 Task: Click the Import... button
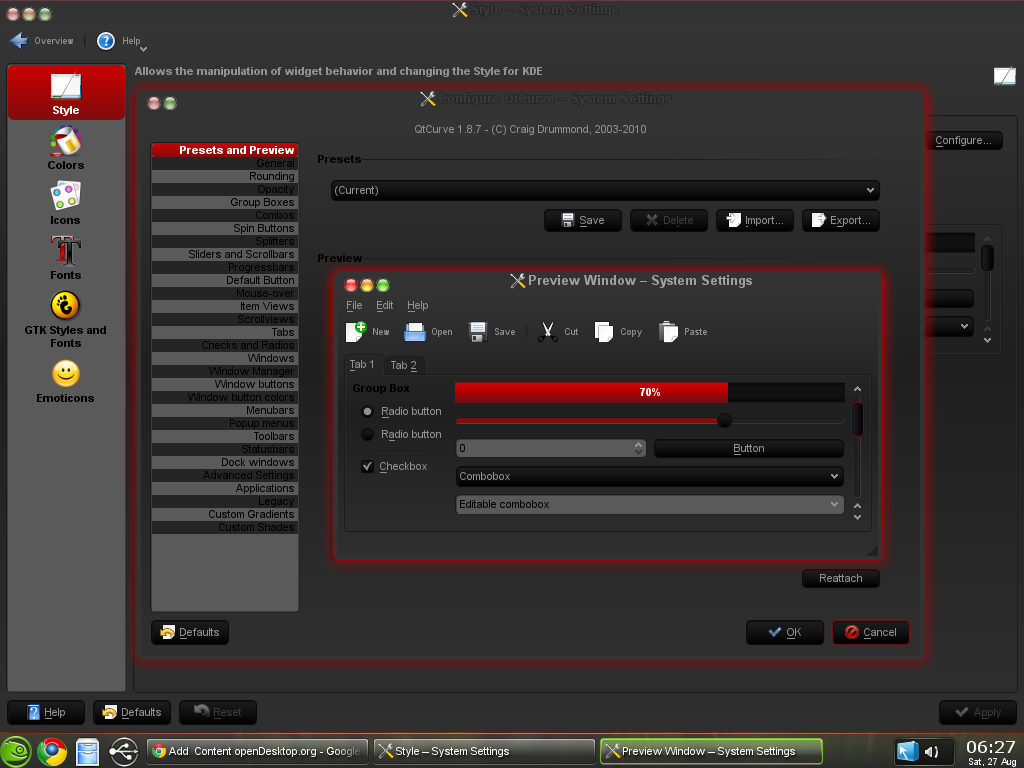754,220
